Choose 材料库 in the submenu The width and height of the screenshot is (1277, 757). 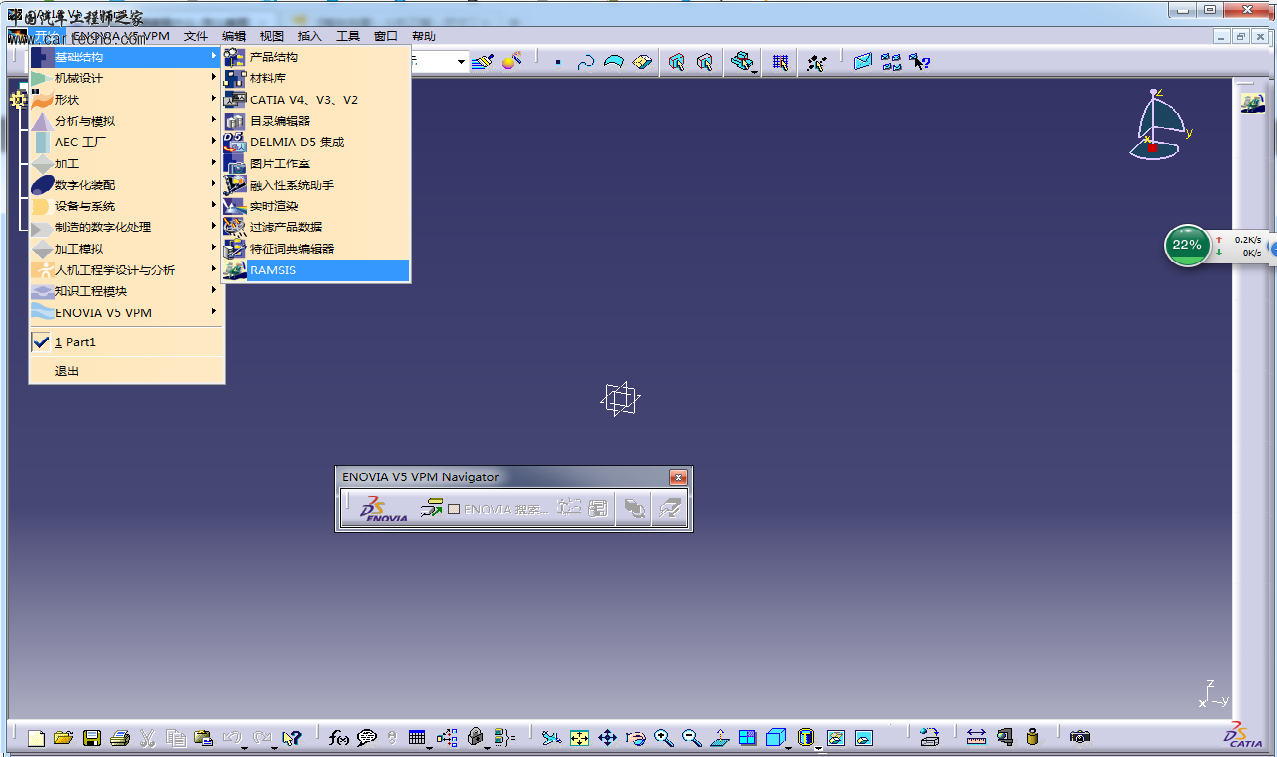(316, 78)
